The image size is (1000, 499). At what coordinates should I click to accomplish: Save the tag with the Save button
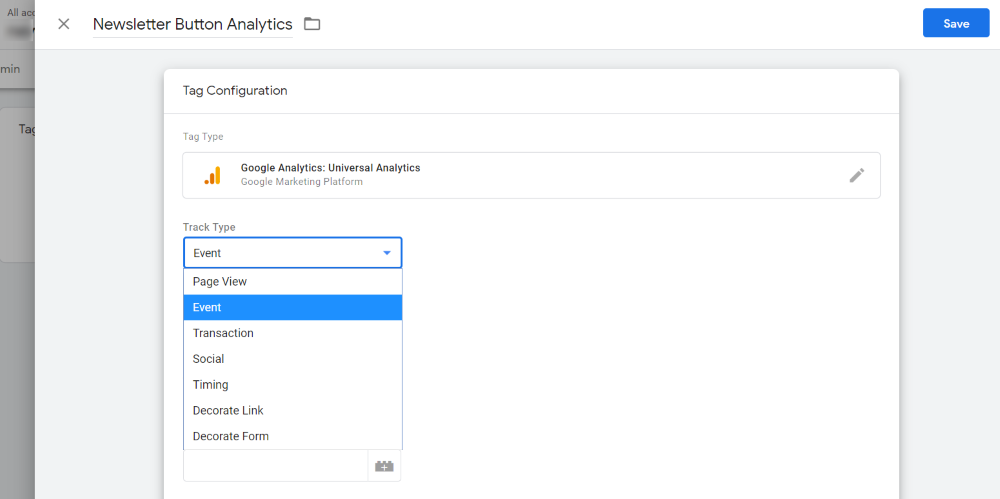pos(956,24)
